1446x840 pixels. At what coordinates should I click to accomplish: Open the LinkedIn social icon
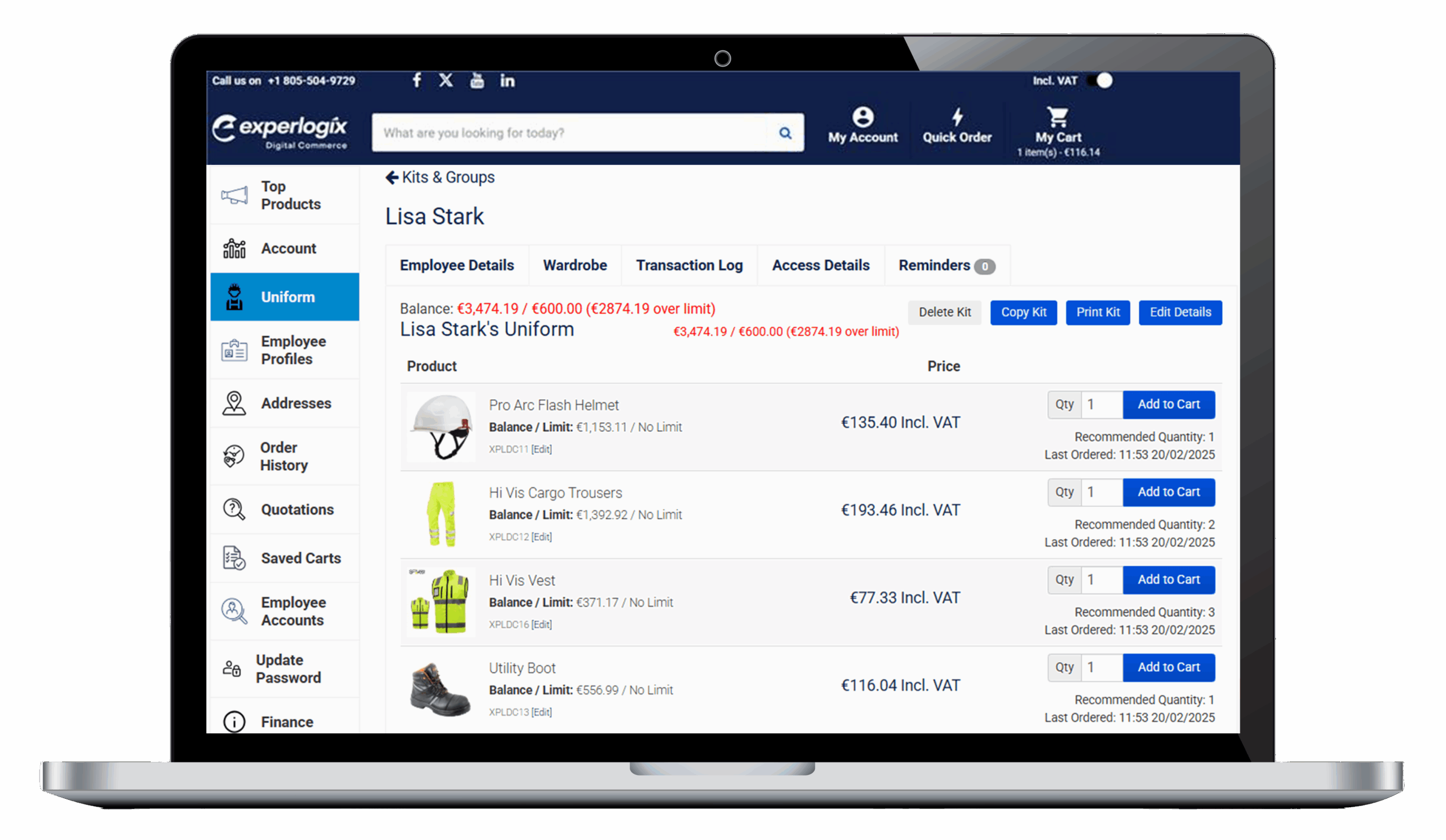tap(507, 81)
